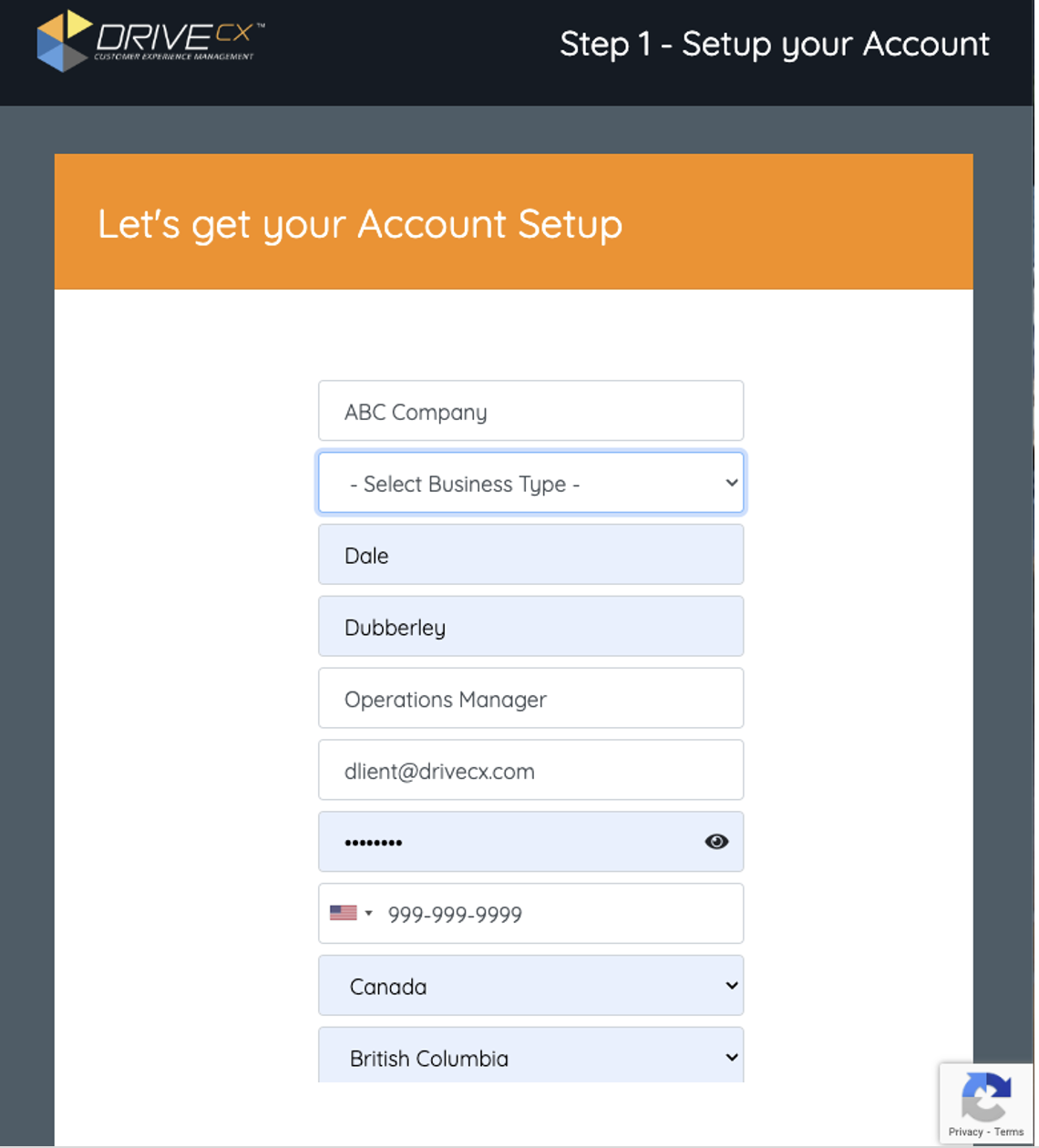1039x1148 pixels.
Task: Open the Select Business Type dropdown
Action: pos(530,483)
